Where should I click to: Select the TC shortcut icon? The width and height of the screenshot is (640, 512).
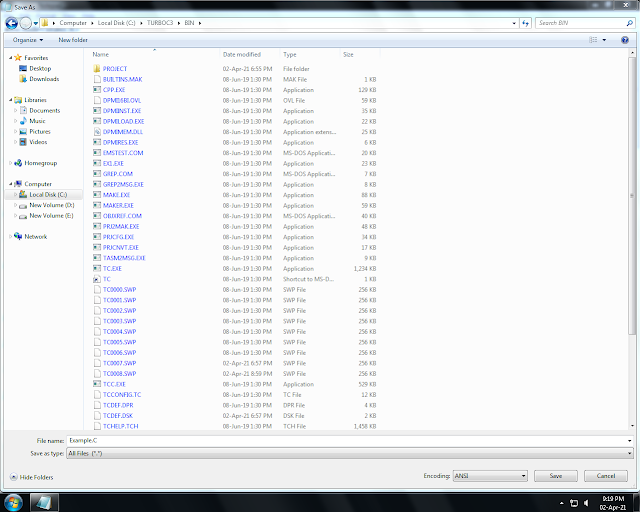pos(97,279)
